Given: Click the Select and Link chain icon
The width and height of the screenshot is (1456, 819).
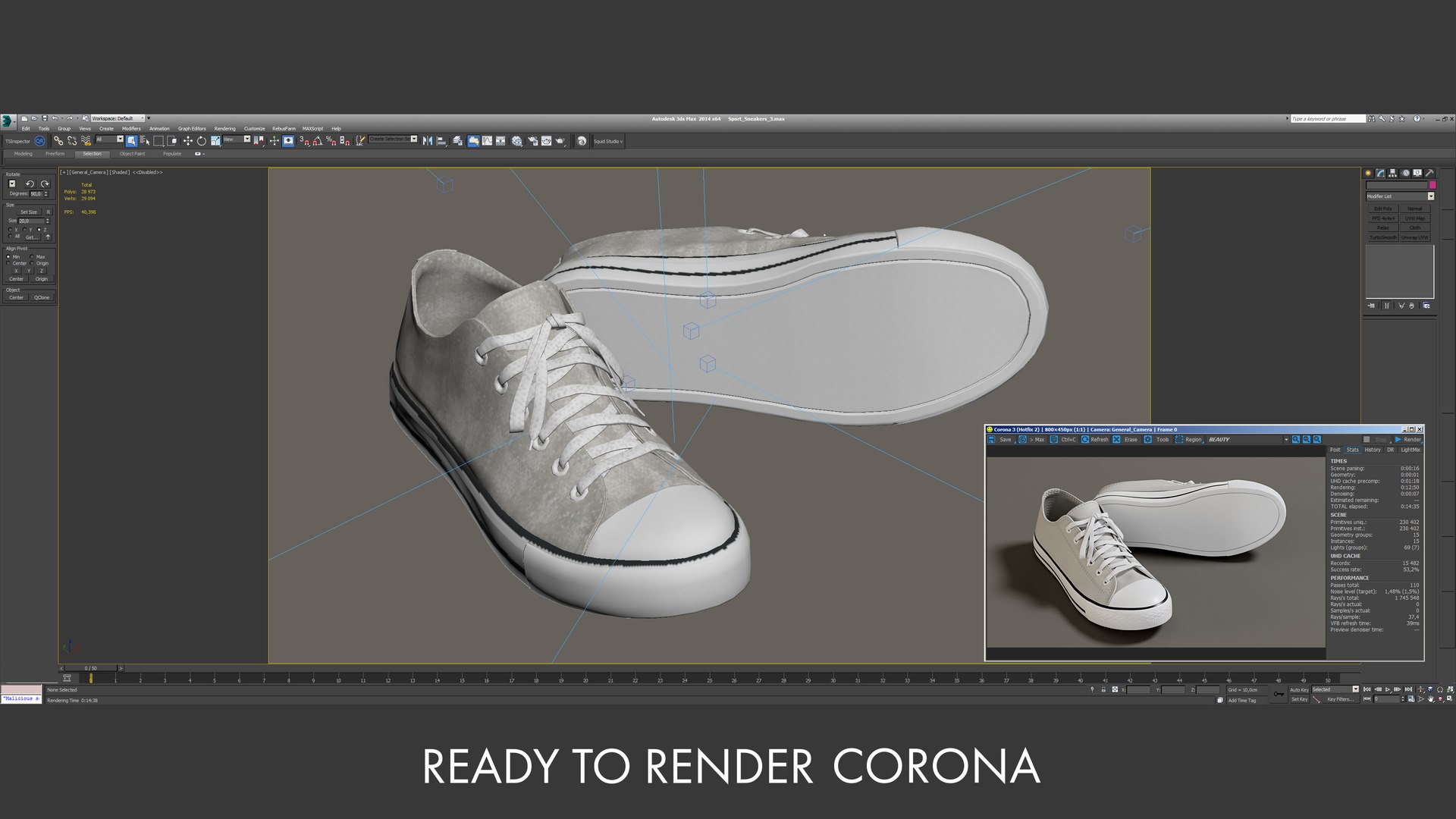Looking at the screenshot, I should [x=58, y=141].
